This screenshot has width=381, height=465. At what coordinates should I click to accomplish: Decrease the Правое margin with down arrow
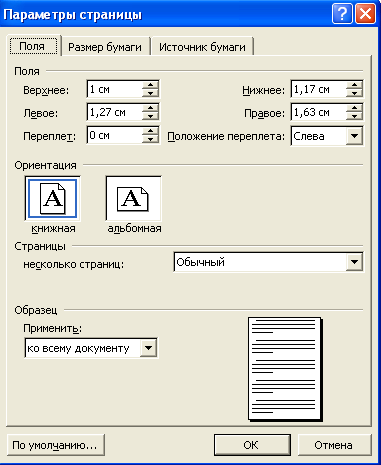tap(354, 116)
